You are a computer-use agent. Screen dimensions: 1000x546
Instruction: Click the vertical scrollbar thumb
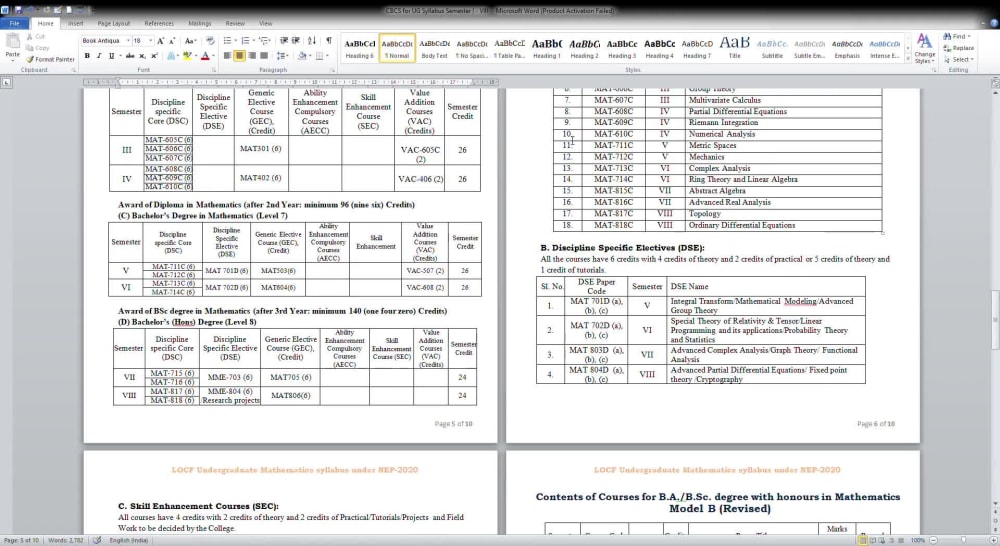click(995, 319)
